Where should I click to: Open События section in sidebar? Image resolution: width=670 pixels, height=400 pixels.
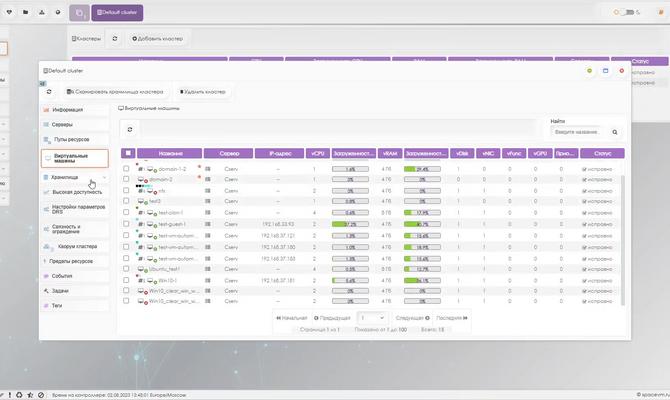[75, 276]
